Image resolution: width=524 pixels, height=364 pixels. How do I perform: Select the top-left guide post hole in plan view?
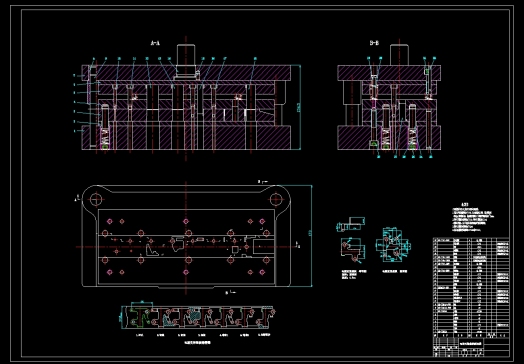(x=96, y=200)
